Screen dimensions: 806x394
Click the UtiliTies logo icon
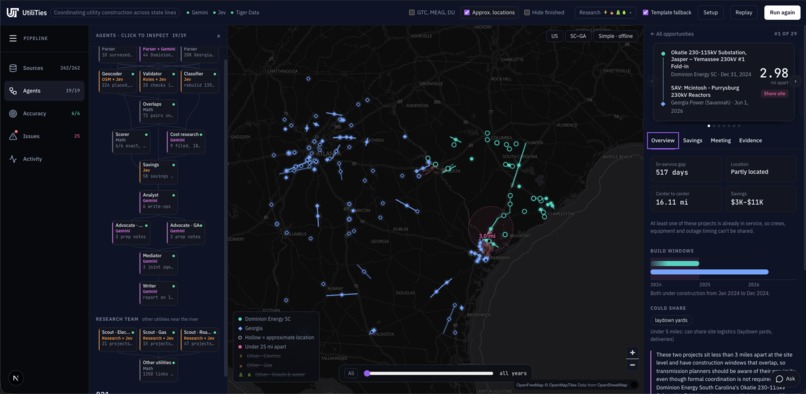[x=12, y=13]
